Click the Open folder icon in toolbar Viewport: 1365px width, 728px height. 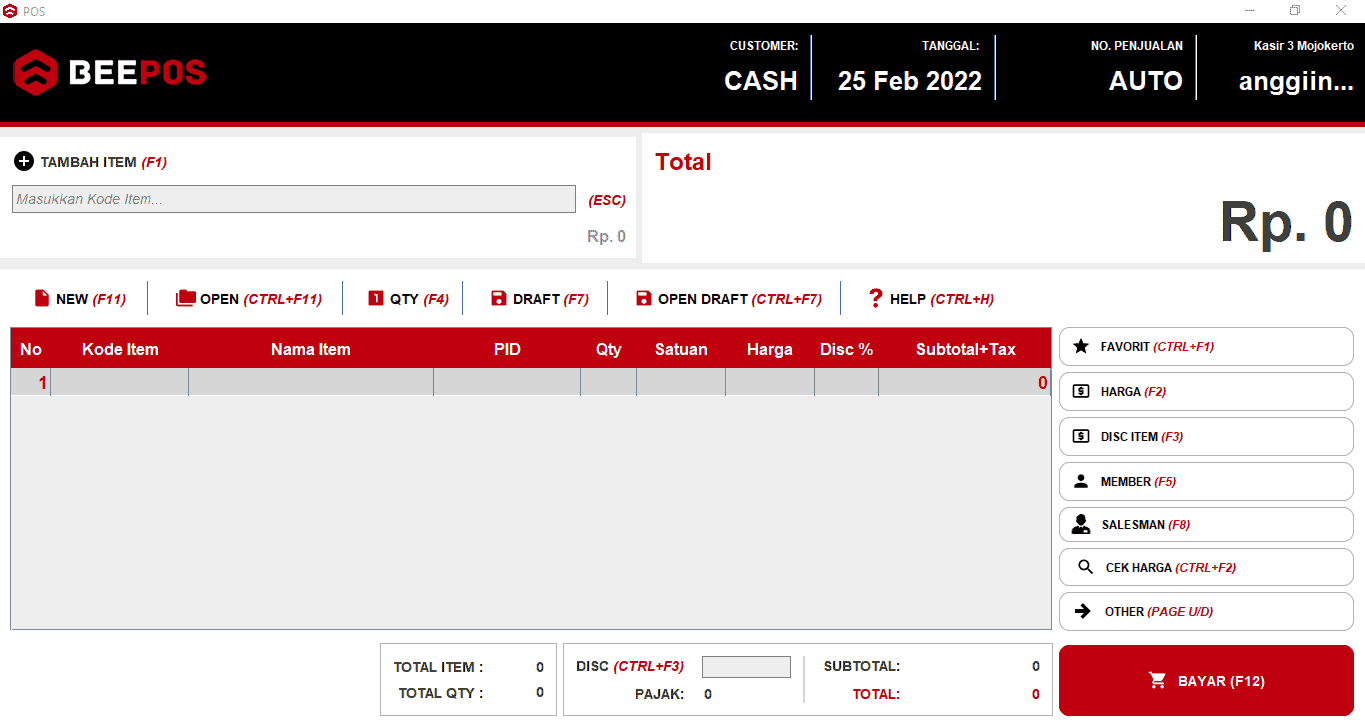[185, 299]
